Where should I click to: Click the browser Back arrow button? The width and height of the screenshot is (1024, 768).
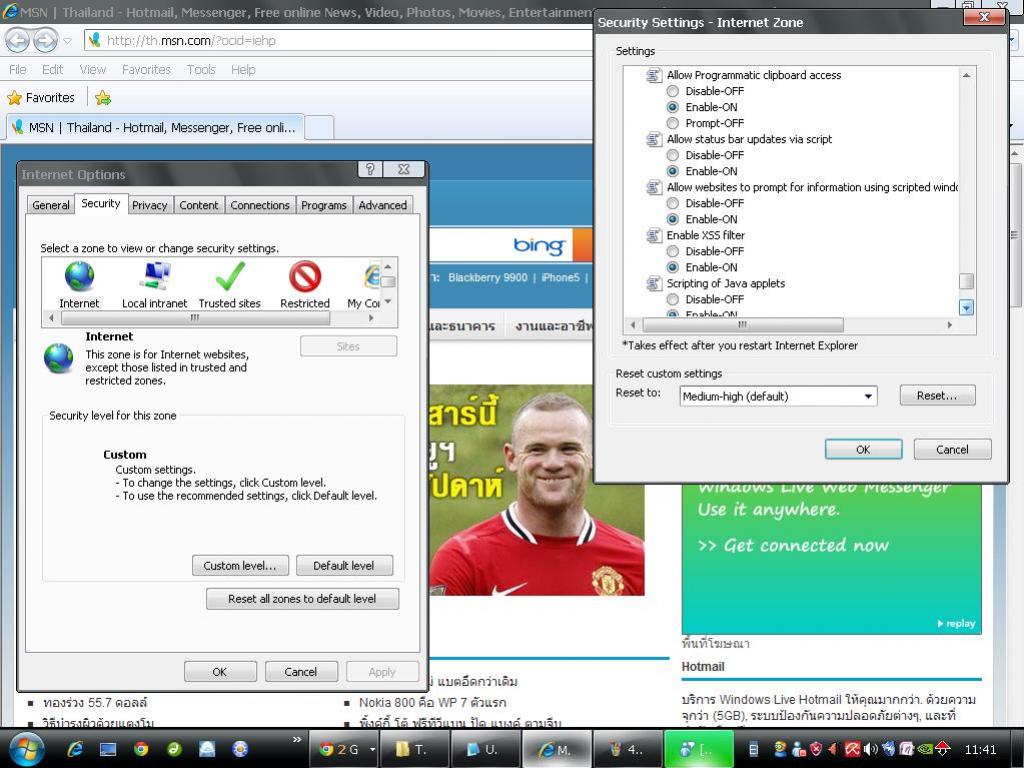click(x=18, y=40)
